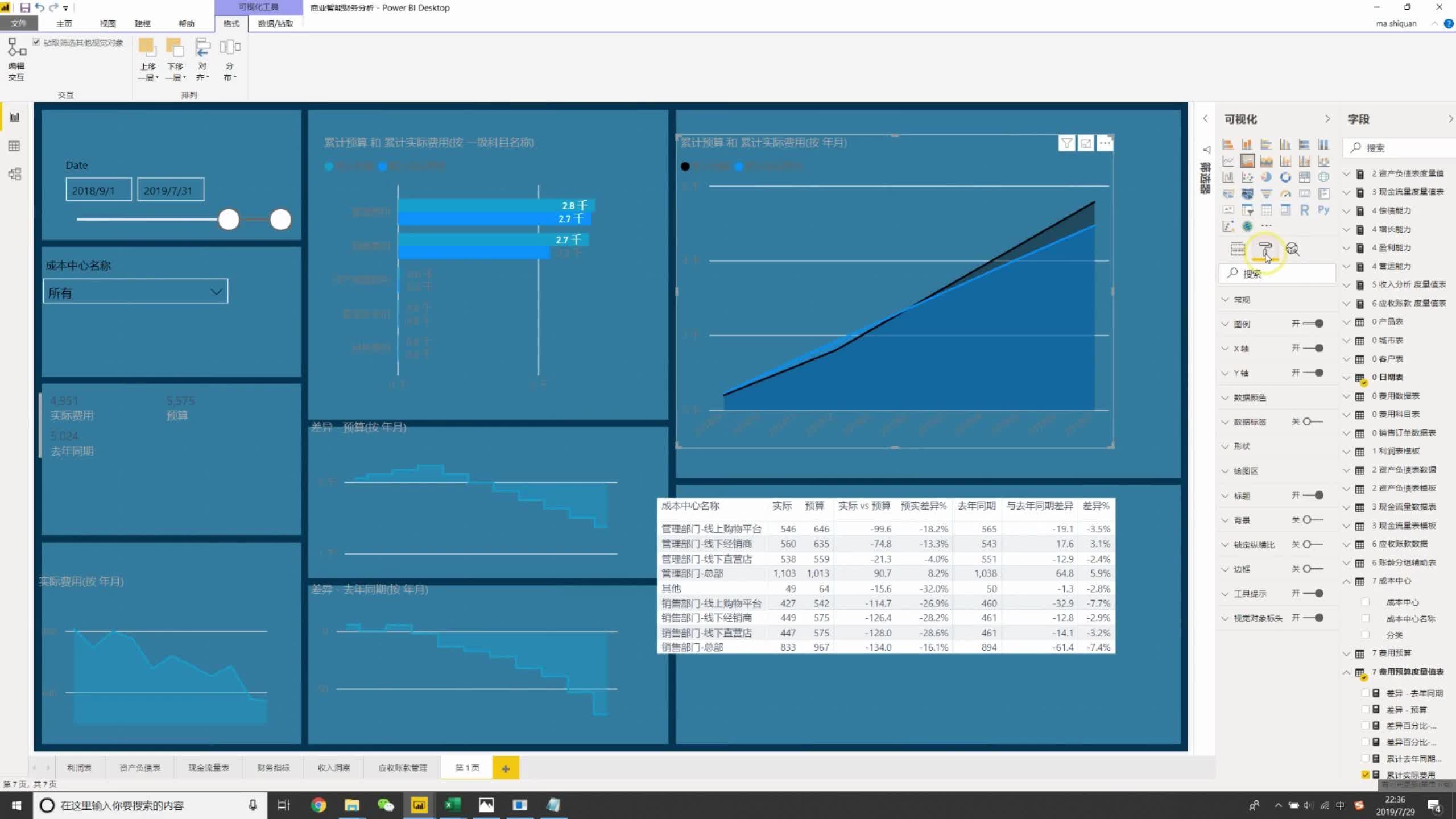Image resolution: width=1456 pixels, height=819 pixels.
Task: Select the slicer visual icon
Action: click(1247, 210)
